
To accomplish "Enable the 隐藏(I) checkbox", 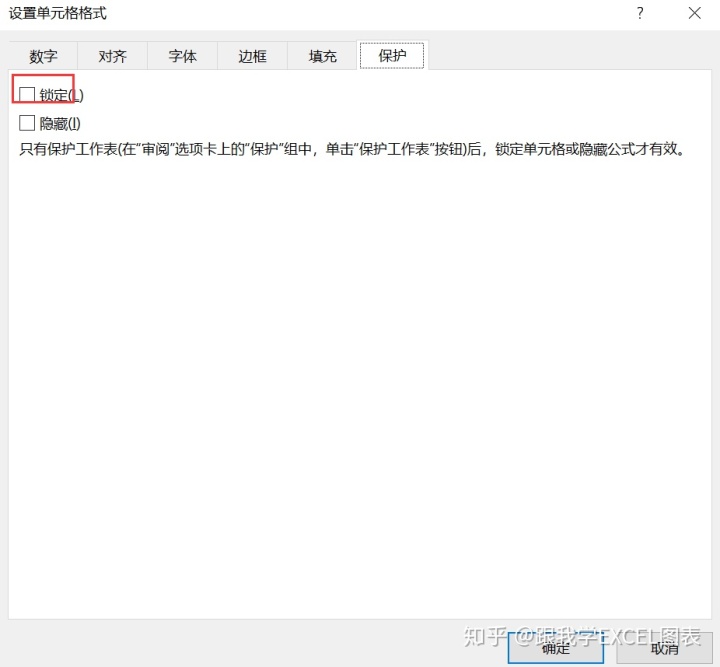I will click(x=27, y=123).
